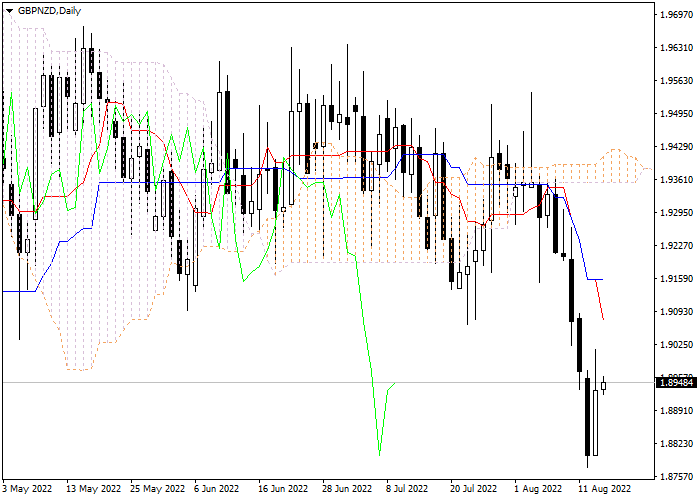Click the 1.95630 price axis label

[676, 81]
